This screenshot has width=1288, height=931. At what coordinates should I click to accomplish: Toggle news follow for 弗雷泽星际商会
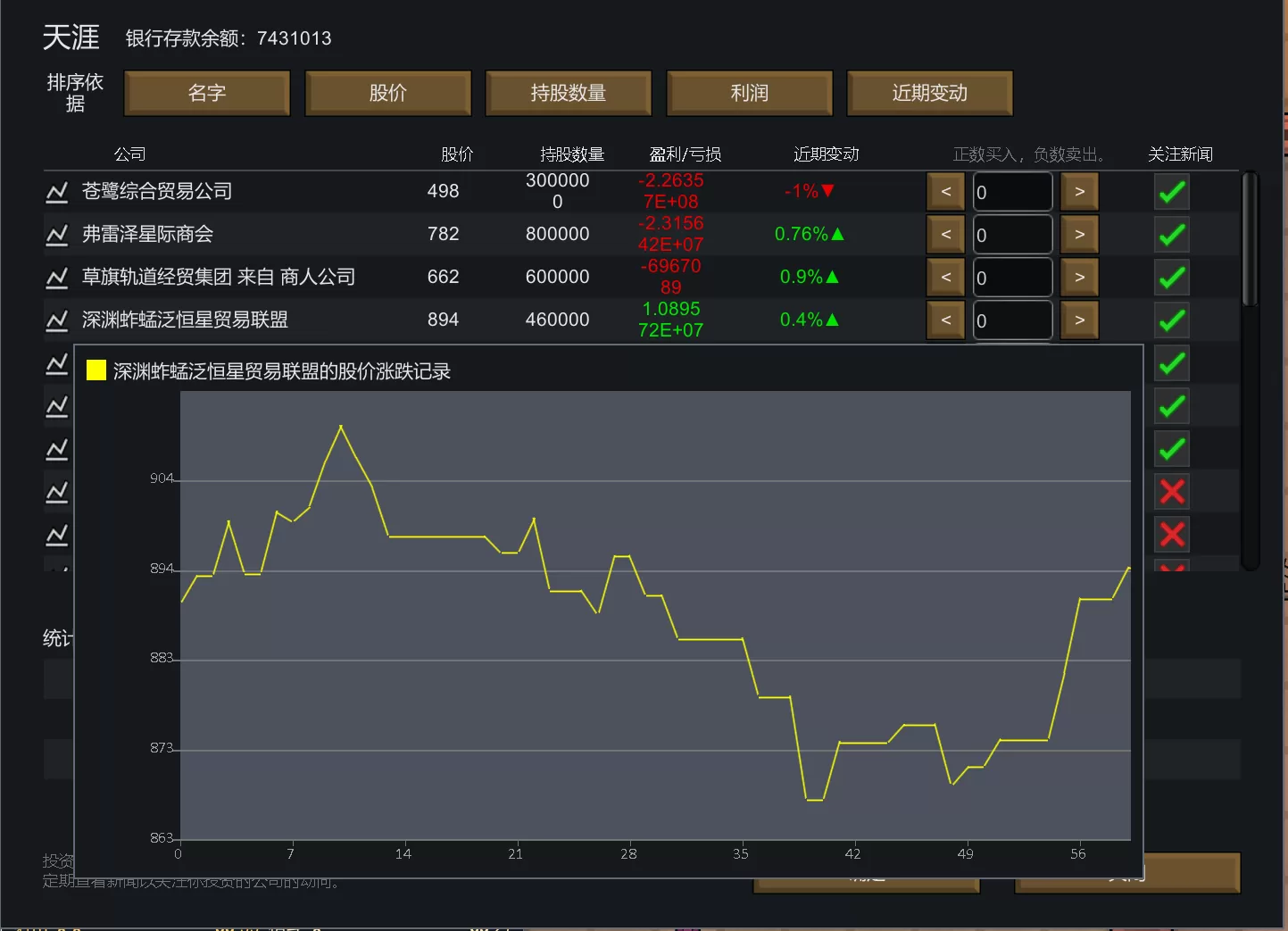click(x=1172, y=235)
